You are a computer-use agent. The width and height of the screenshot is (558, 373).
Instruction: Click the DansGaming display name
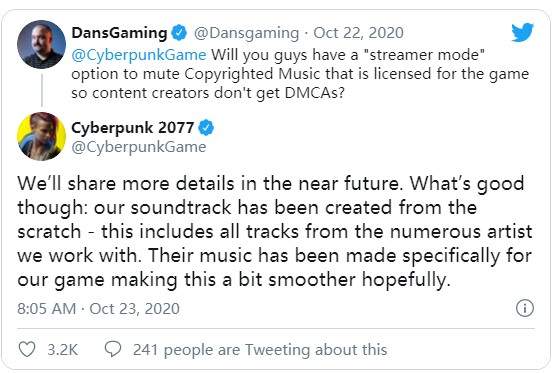(119, 33)
